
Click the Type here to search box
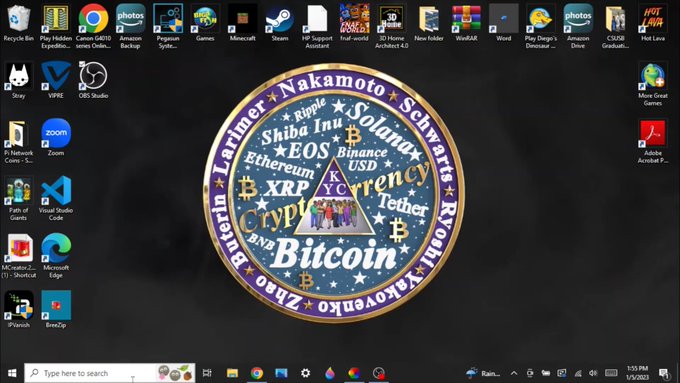coord(110,373)
